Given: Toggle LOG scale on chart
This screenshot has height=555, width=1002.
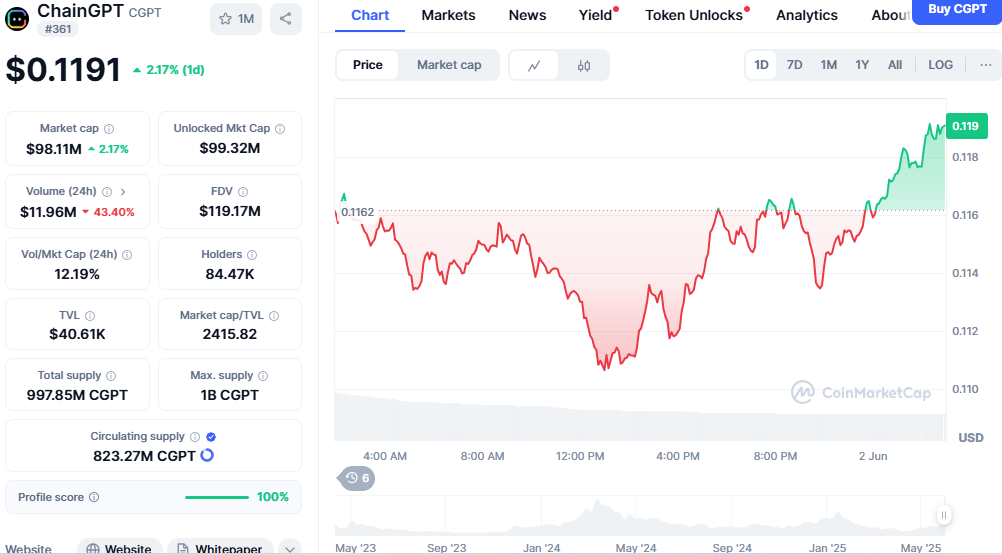Looking at the screenshot, I should [940, 65].
